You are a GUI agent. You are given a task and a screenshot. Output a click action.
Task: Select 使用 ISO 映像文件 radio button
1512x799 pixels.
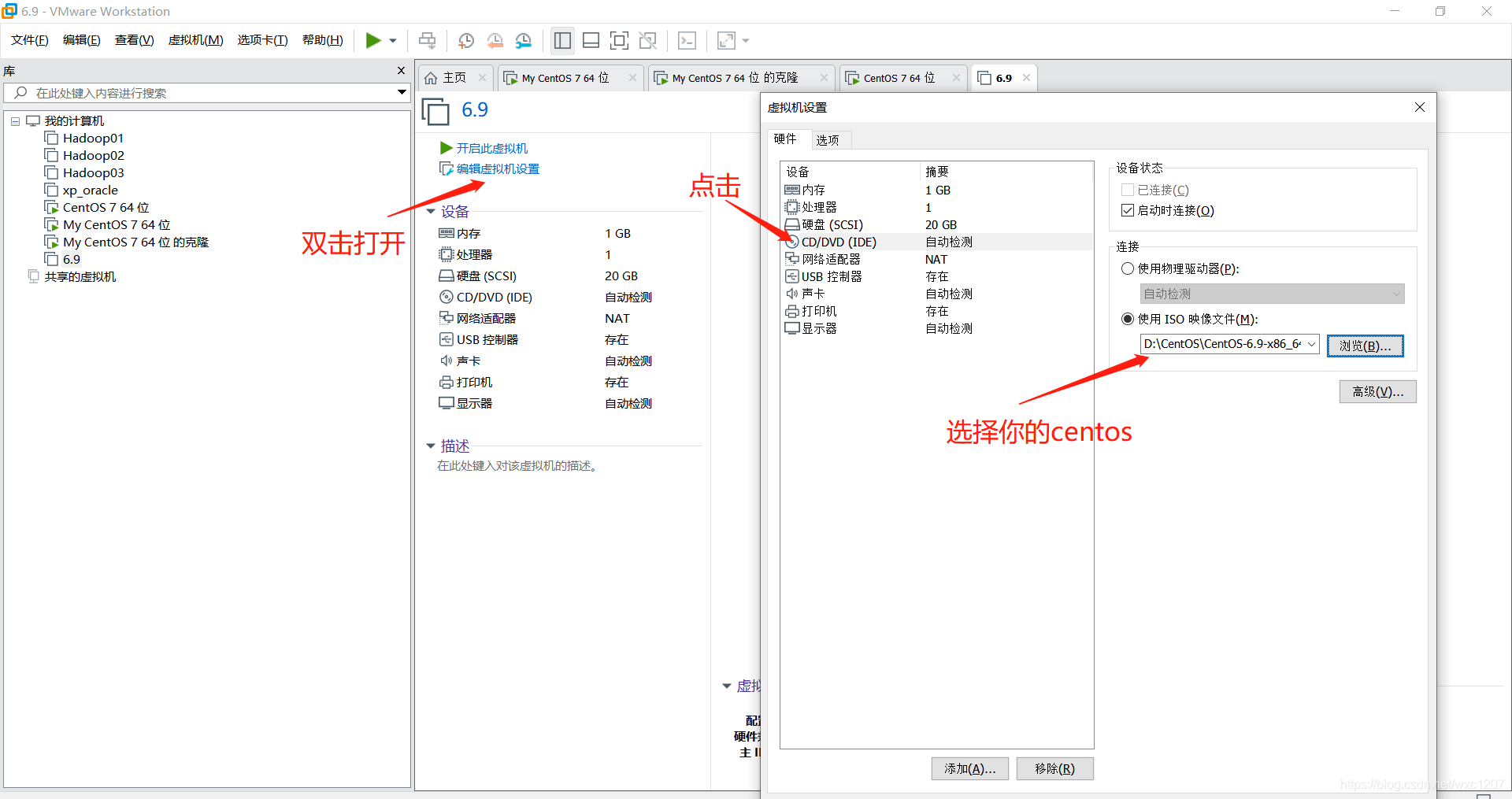coord(1128,320)
